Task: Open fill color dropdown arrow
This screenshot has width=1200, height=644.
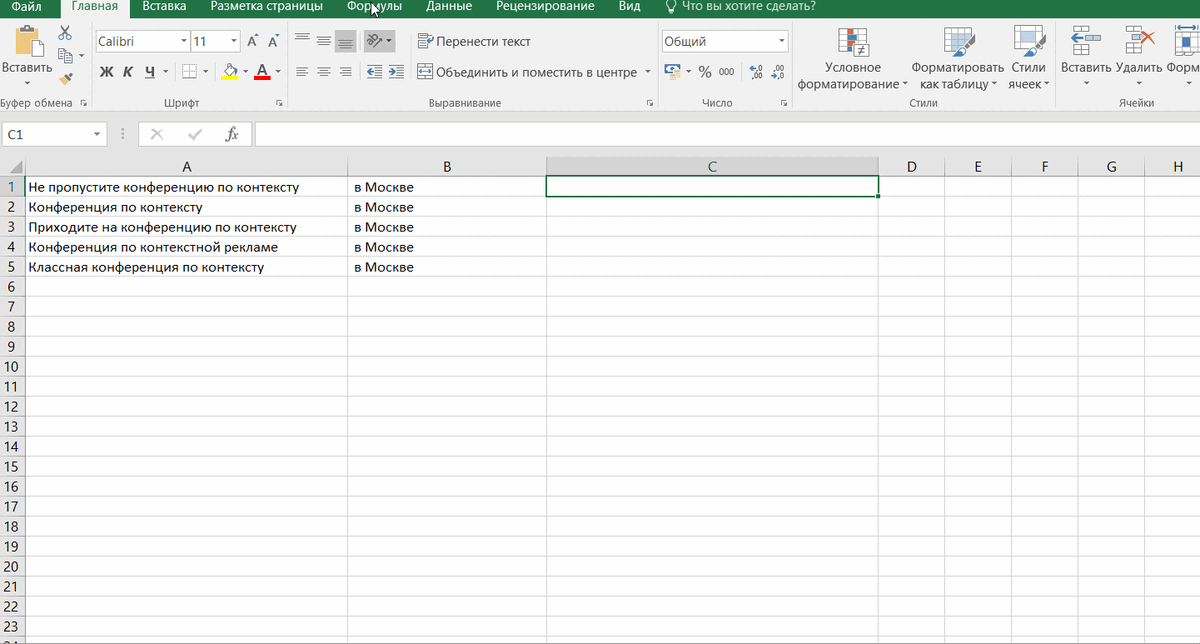Action: point(246,72)
